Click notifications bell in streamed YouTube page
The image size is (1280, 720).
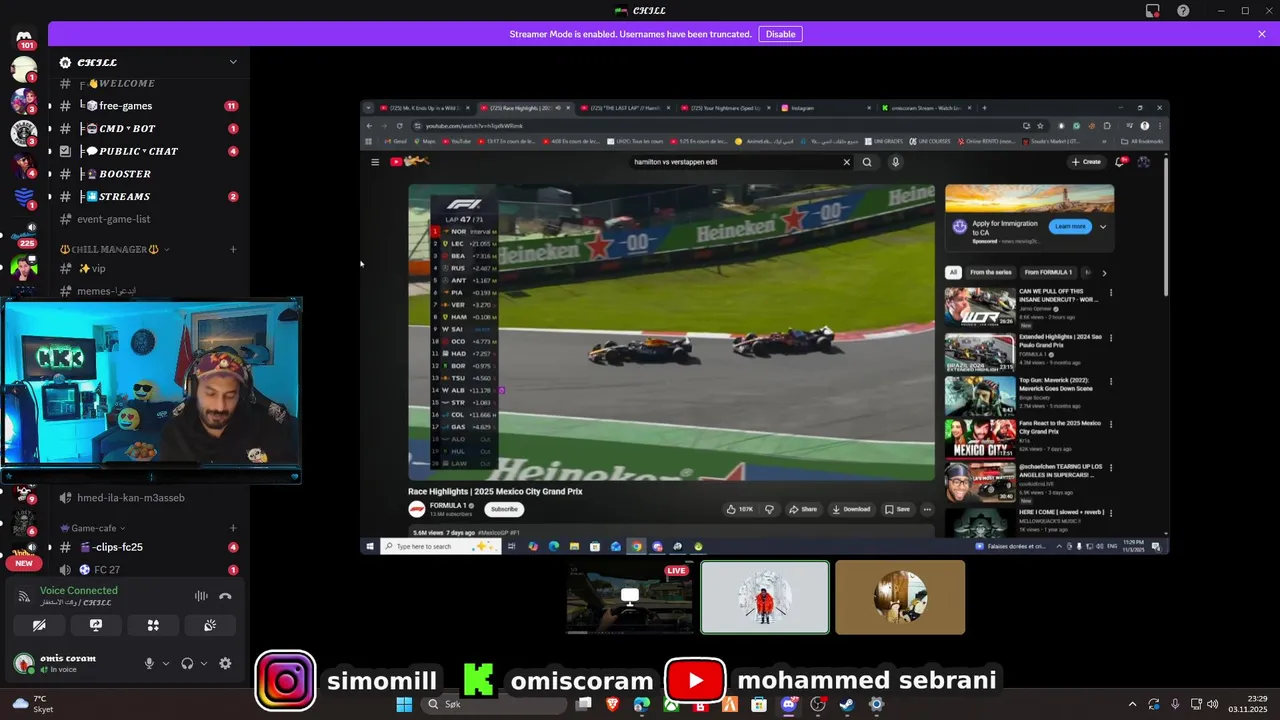point(1119,162)
